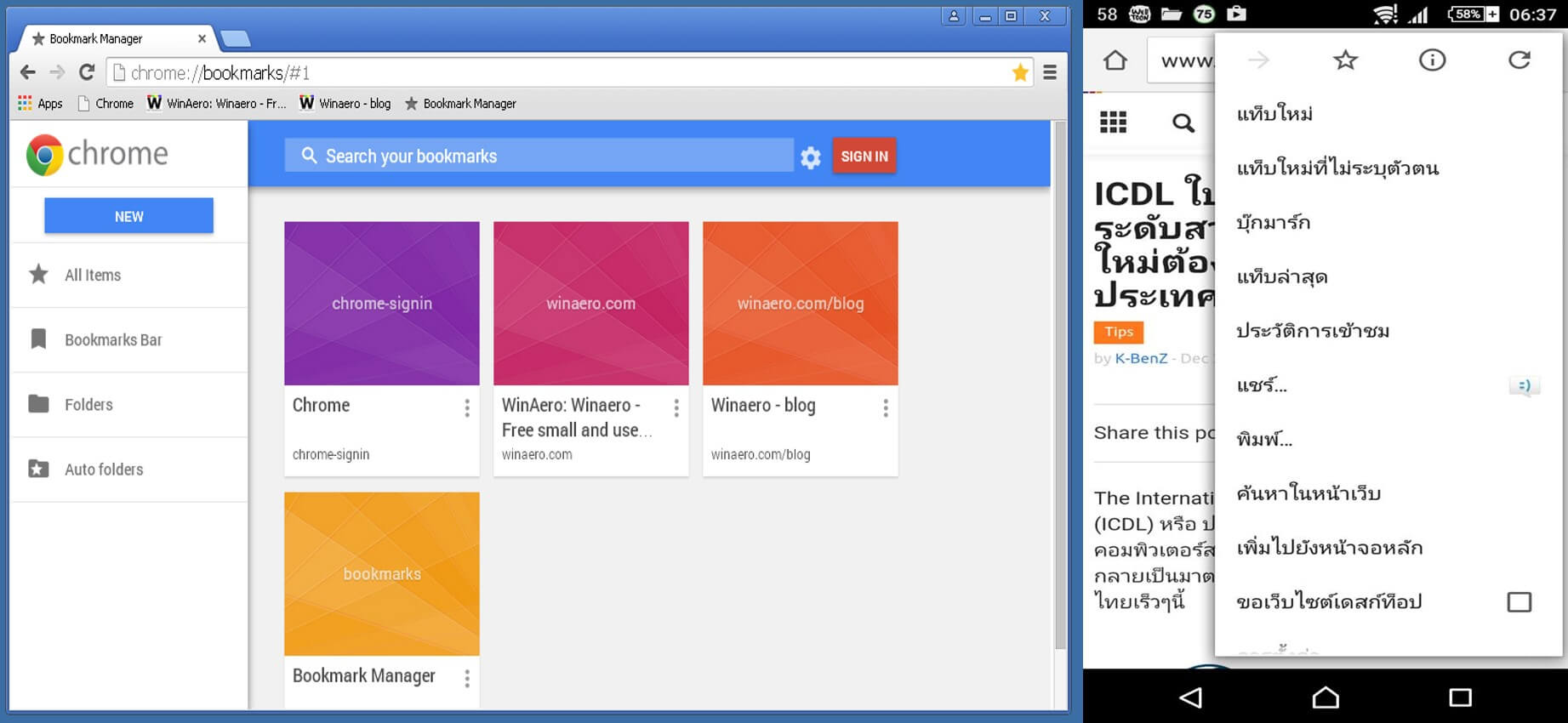Select แท็บล่าสุด menu item
Screen dimensions: 1568x723
[x=1388, y=277]
